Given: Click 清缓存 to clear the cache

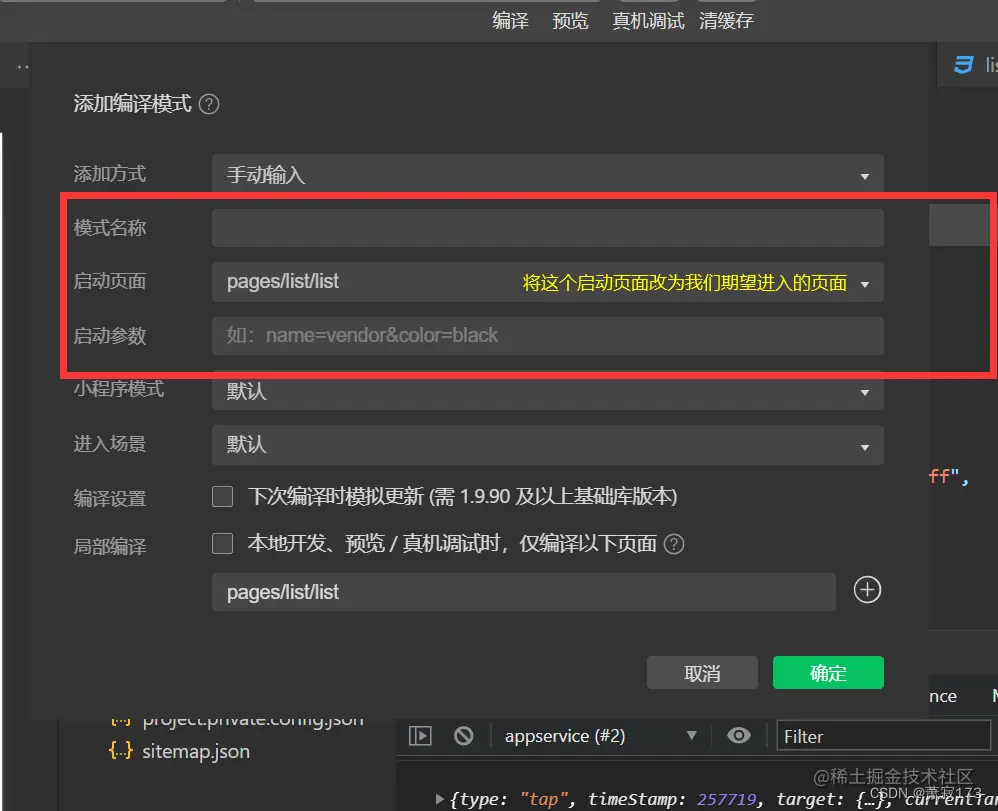Looking at the screenshot, I should click(726, 20).
